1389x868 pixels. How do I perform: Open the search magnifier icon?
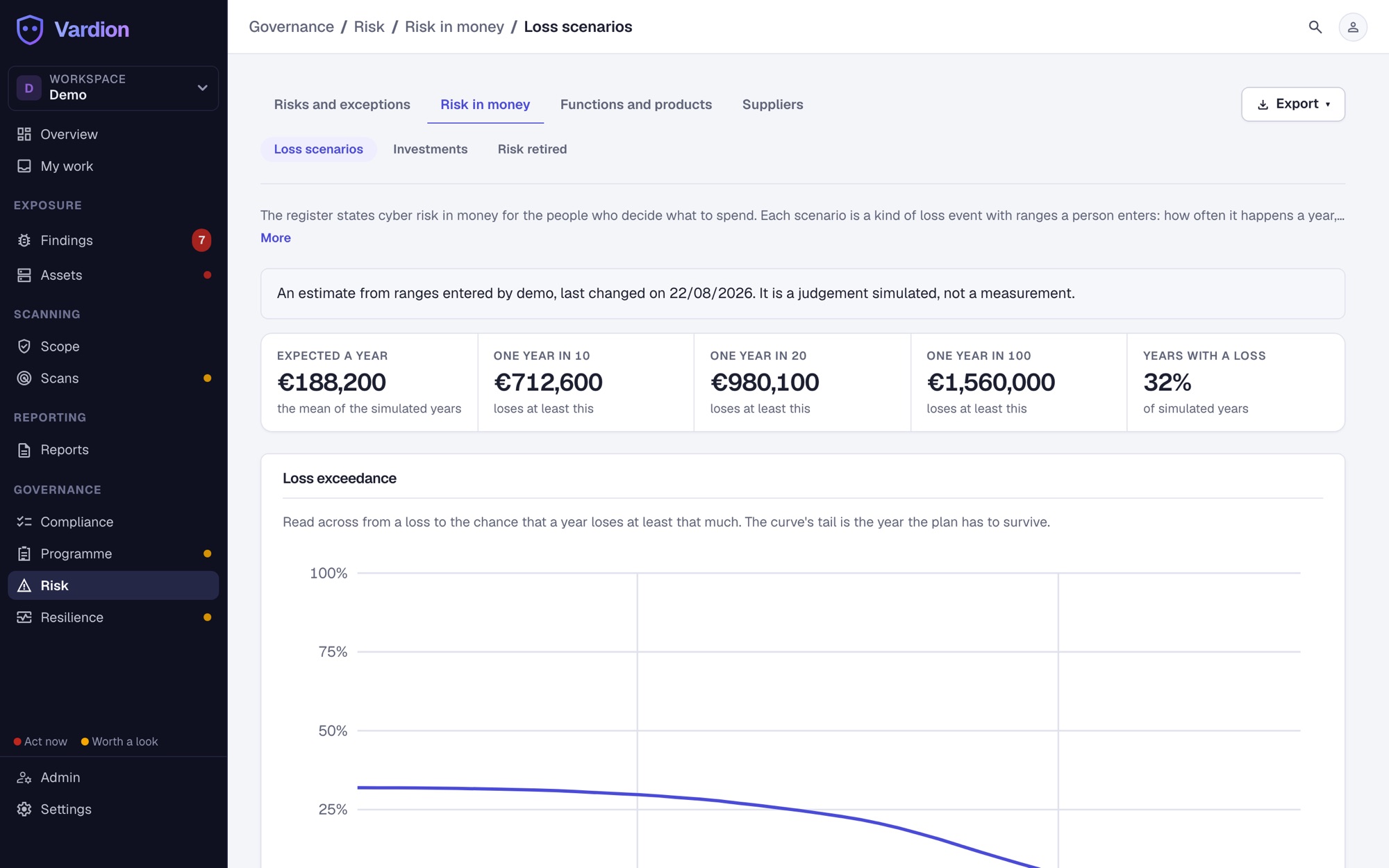point(1315,27)
